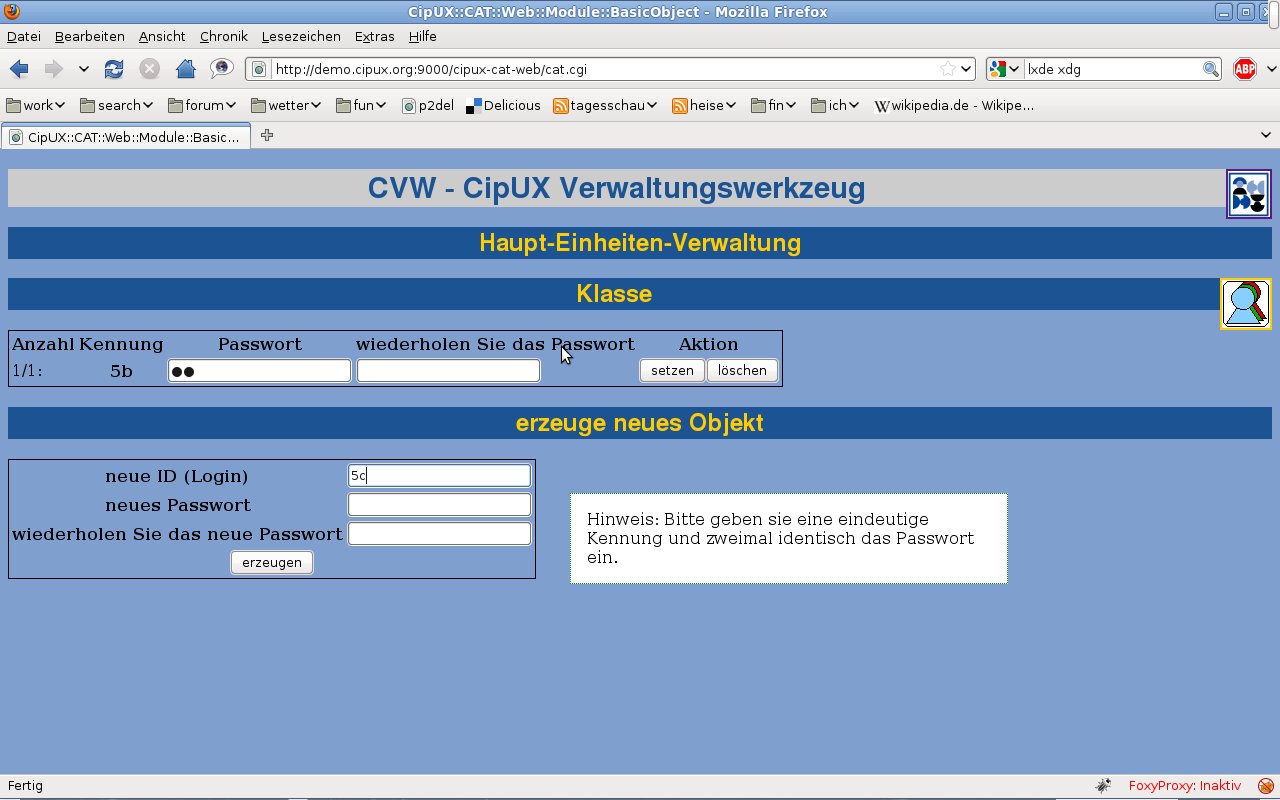
Task: Click the wiederholen Sie das Passwort field
Action: [x=448, y=371]
